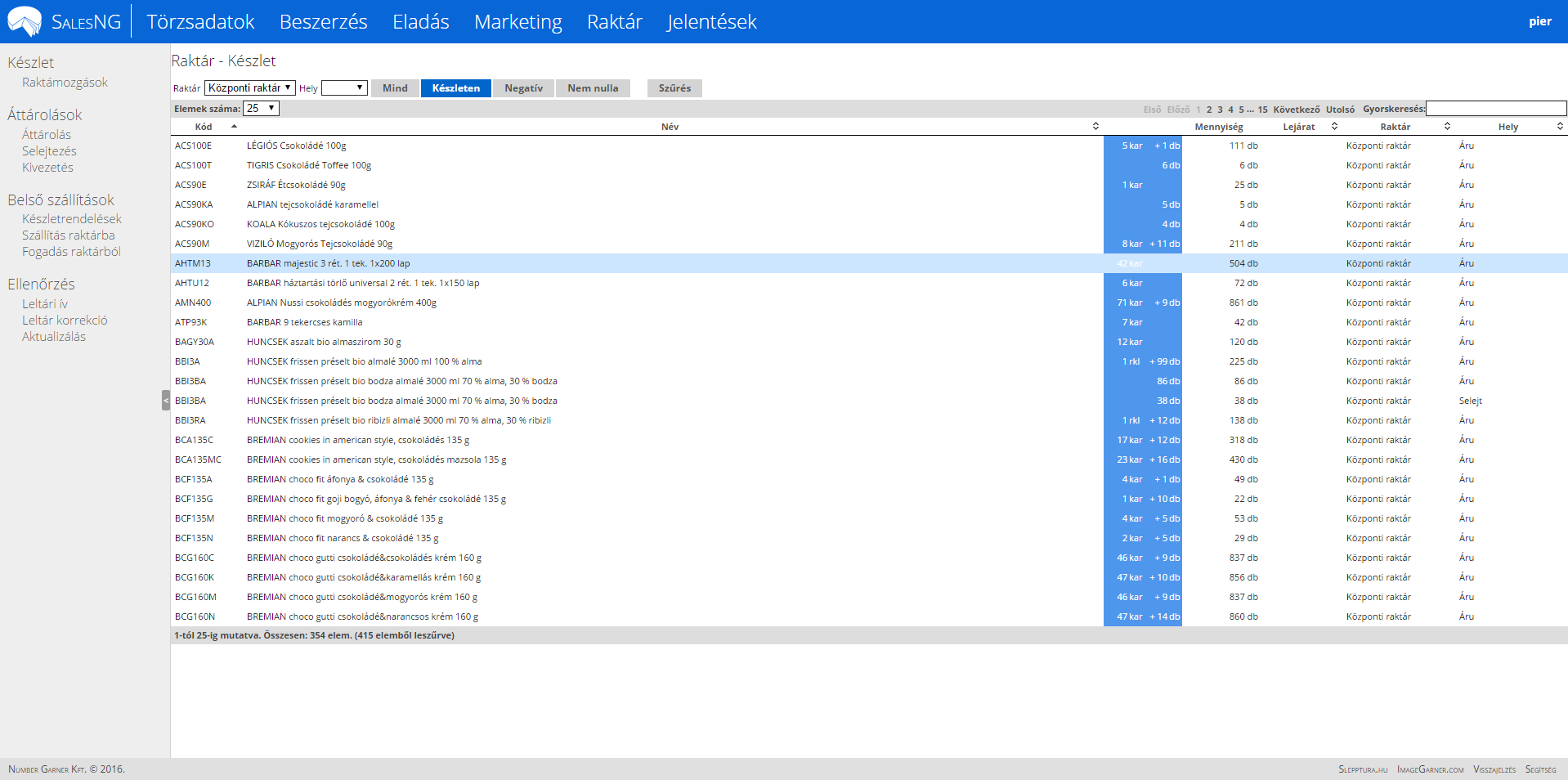This screenshot has height=780, width=1568.
Task: Sort by Hely column sort icon
Action: pyautogui.click(x=1560, y=127)
